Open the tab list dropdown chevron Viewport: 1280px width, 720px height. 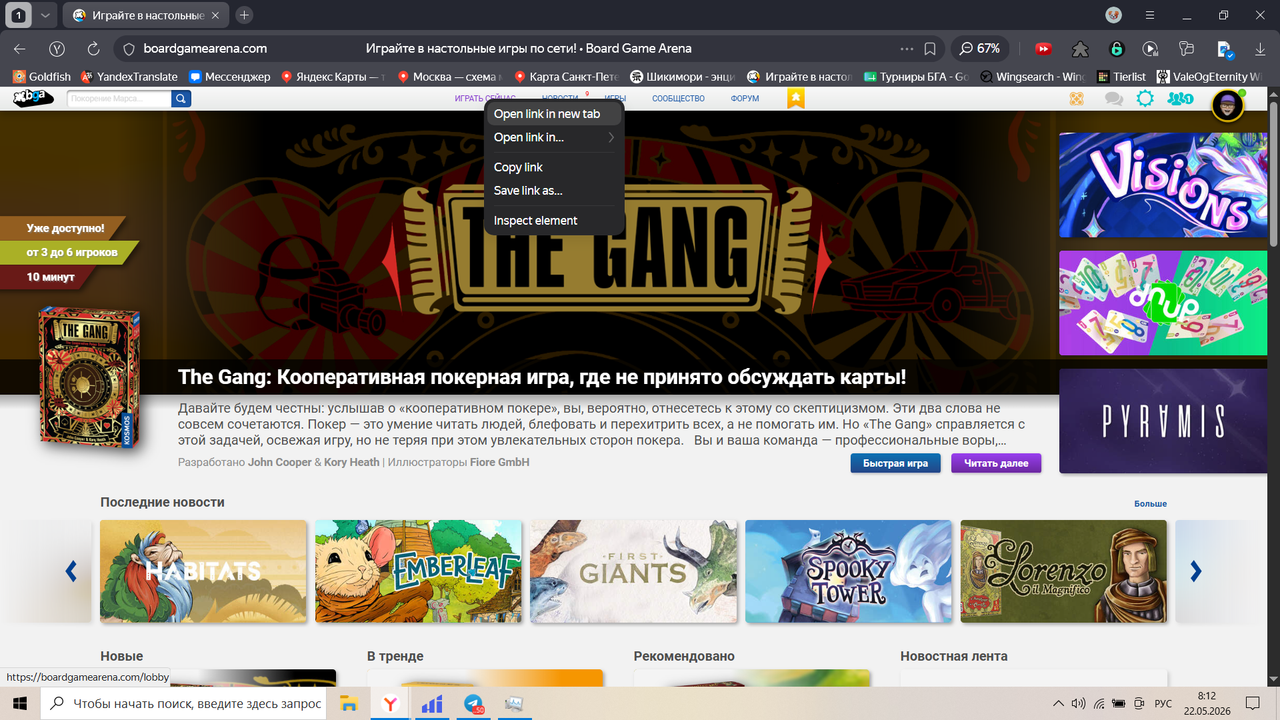(45, 15)
